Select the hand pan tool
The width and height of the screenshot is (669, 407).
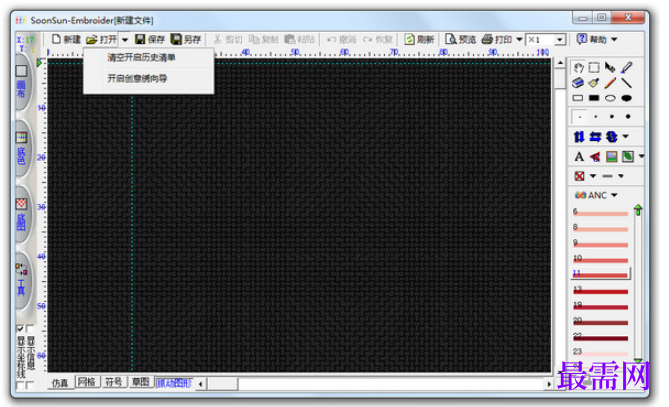578,67
